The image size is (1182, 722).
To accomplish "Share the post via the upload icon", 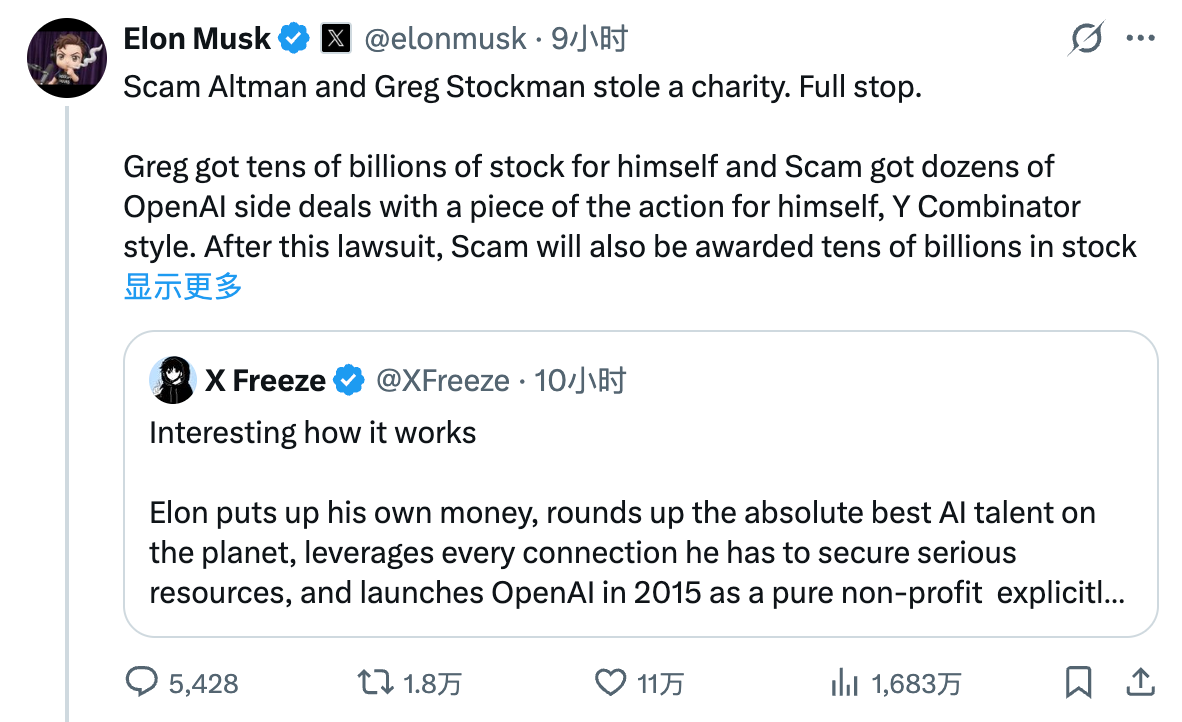I will click(x=1140, y=684).
